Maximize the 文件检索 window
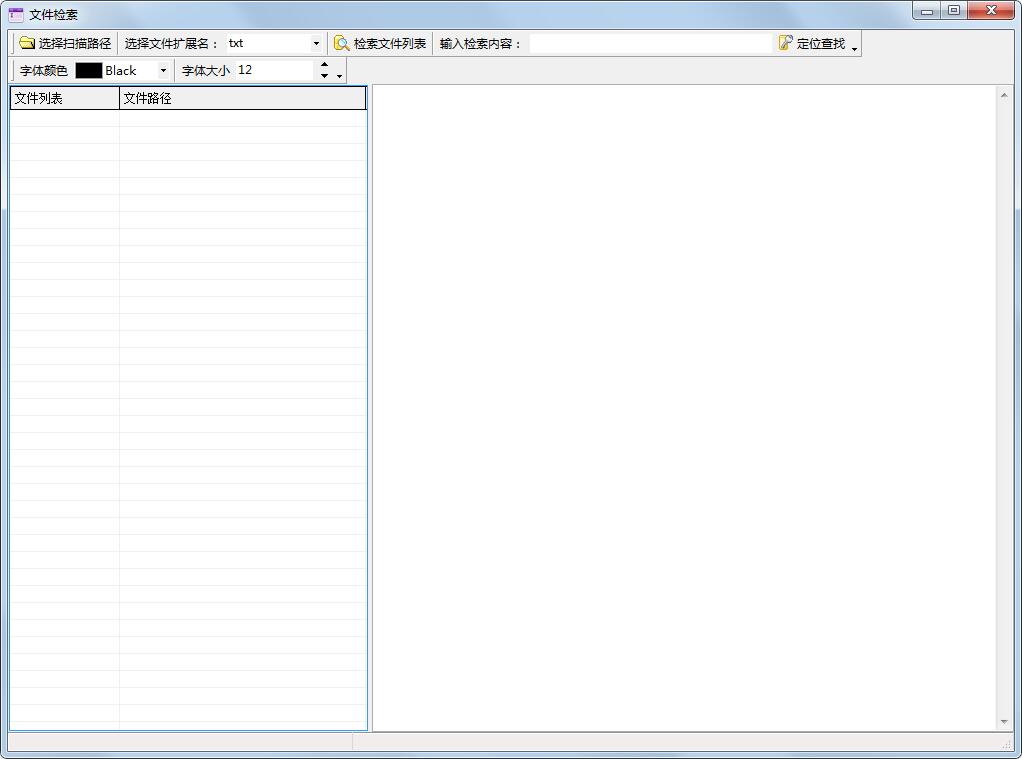This screenshot has width=1022, height=759. (954, 11)
